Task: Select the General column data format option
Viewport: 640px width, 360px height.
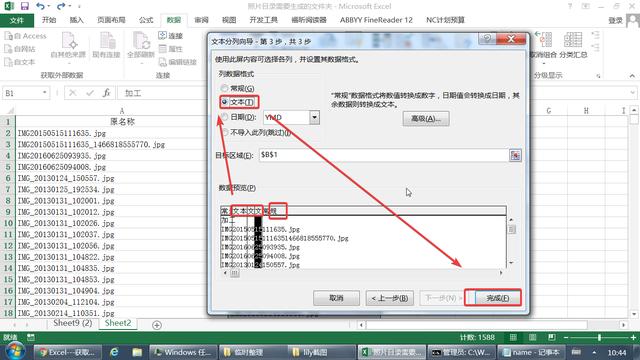Action: coord(238,88)
